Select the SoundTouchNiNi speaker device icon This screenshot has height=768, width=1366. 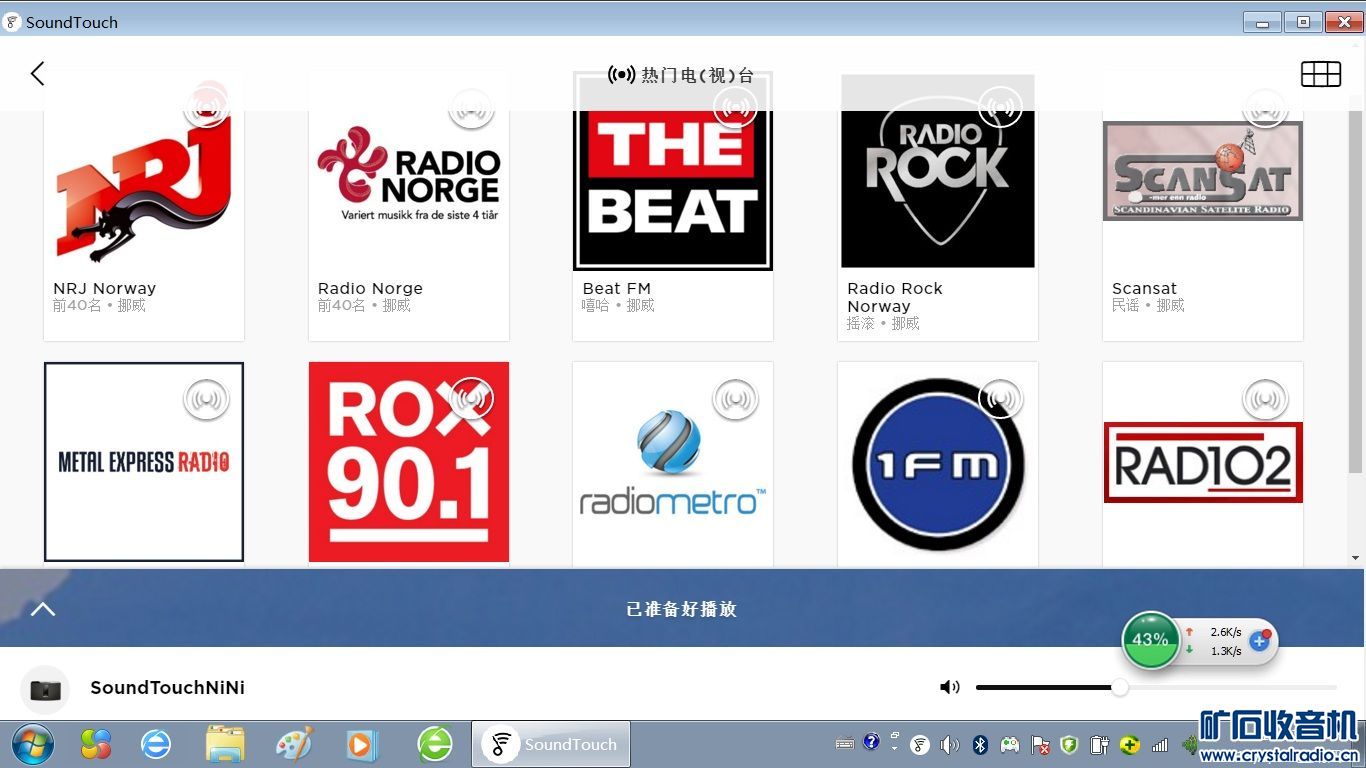point(45,689)
